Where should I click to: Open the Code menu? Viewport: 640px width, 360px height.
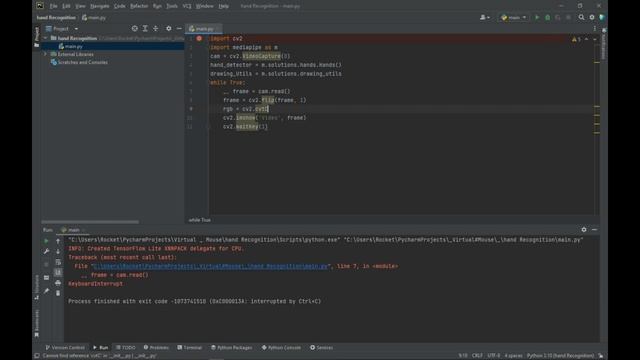pos(120,6)
